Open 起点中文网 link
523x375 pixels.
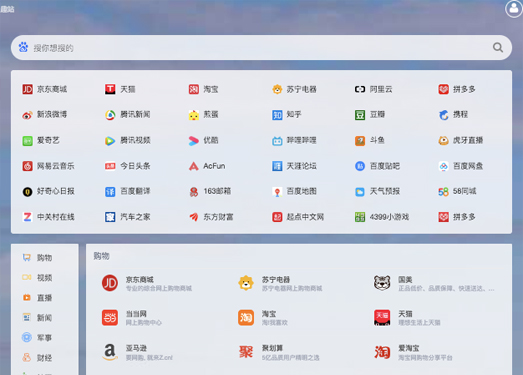click(x=298, y=217)
